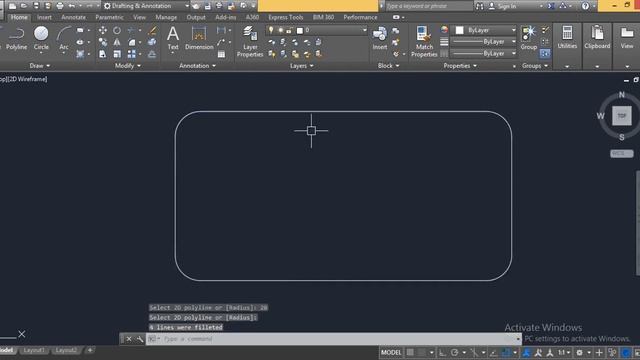Screen dimensions: 640x360
Task: Select the Dimension tool
Action: click(x=199, y=38)
